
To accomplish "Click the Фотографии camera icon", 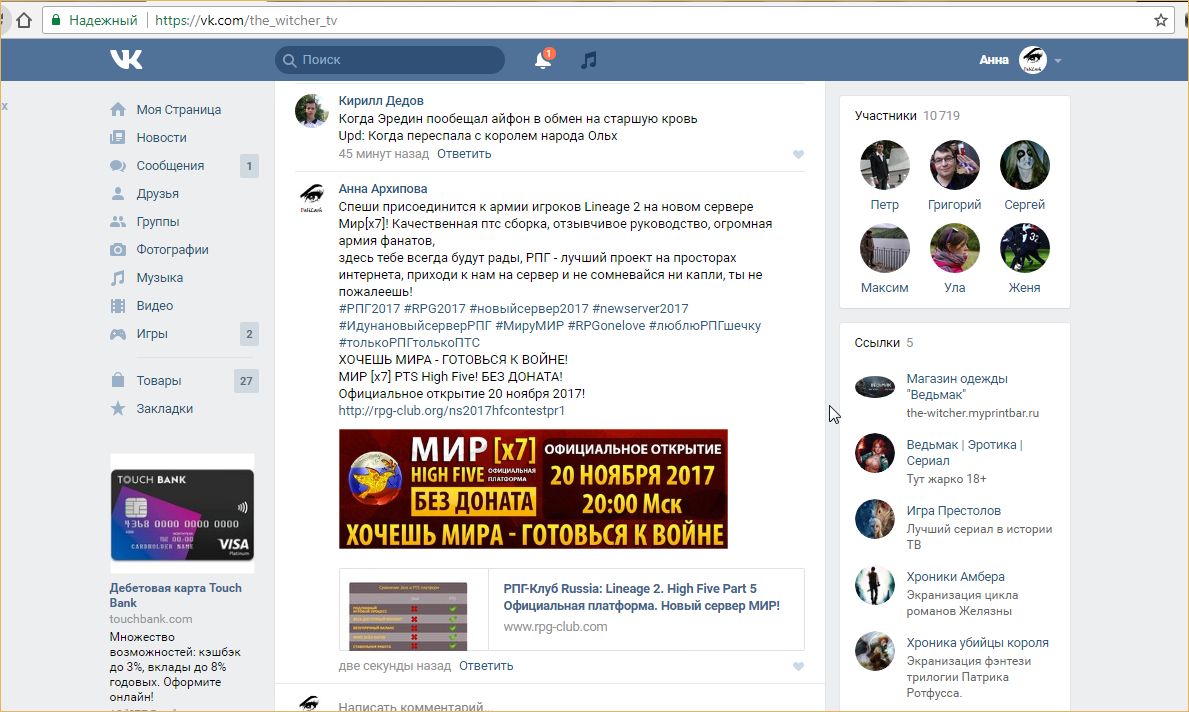I will 118,249.
